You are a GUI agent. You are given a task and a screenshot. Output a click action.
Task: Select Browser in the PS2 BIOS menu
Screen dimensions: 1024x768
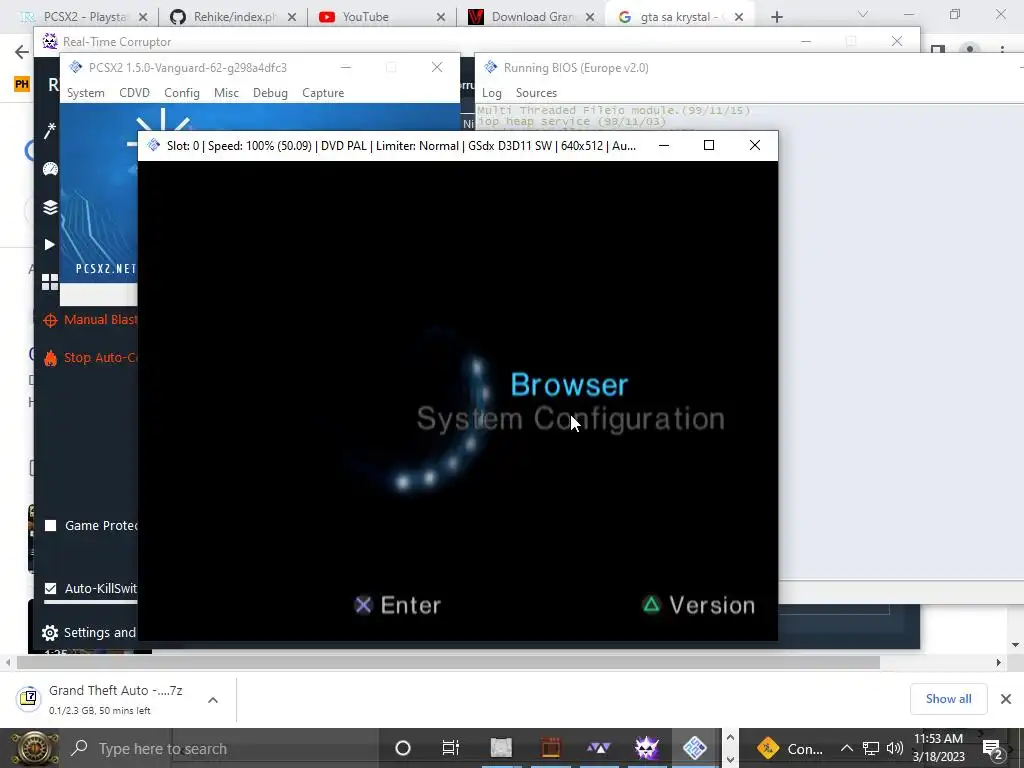tap(569, 384)
